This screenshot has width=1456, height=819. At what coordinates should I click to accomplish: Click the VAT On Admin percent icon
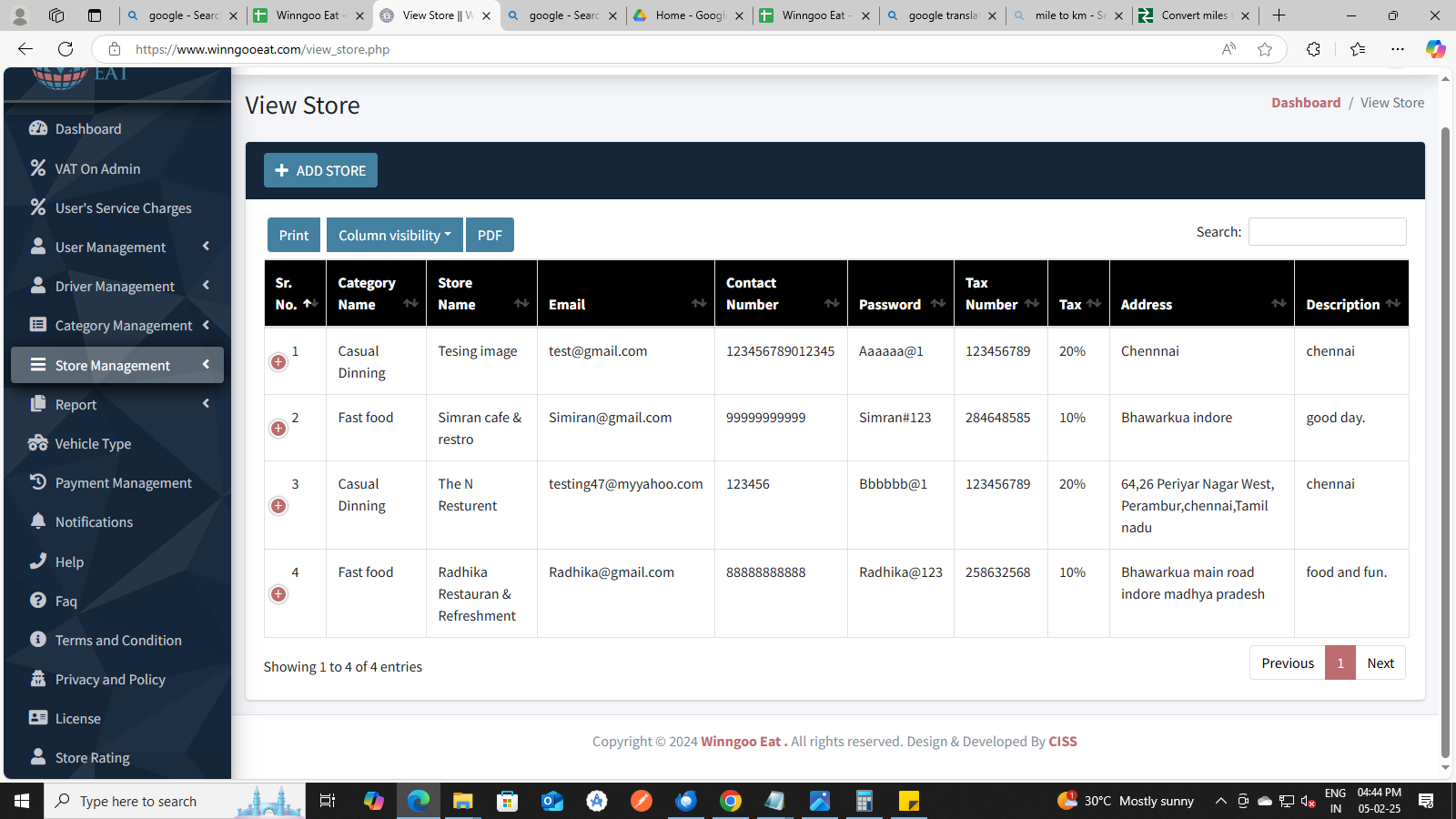point(37,168)
